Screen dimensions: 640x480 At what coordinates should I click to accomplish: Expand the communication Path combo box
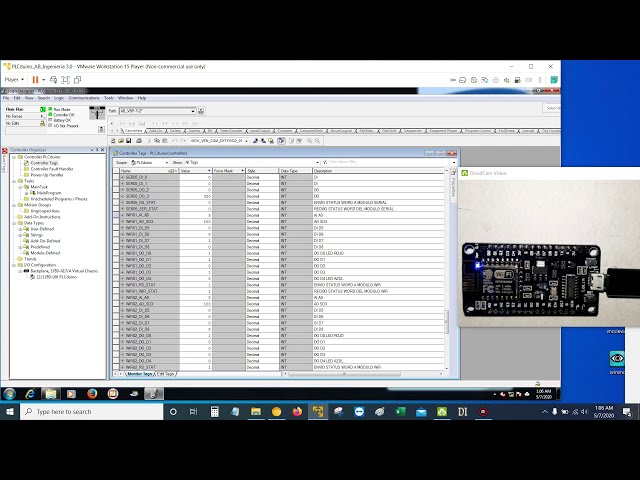click(x=193, y=111)
